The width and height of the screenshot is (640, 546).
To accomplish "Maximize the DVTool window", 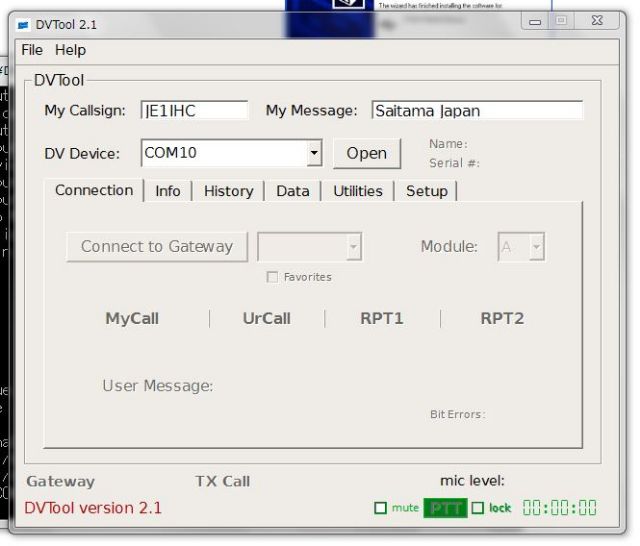I will pyautogui.click(x=561, y=21).
